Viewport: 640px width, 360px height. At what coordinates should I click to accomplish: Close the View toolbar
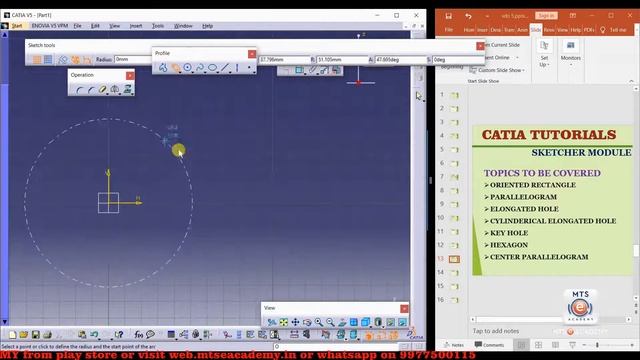(404, 309)
